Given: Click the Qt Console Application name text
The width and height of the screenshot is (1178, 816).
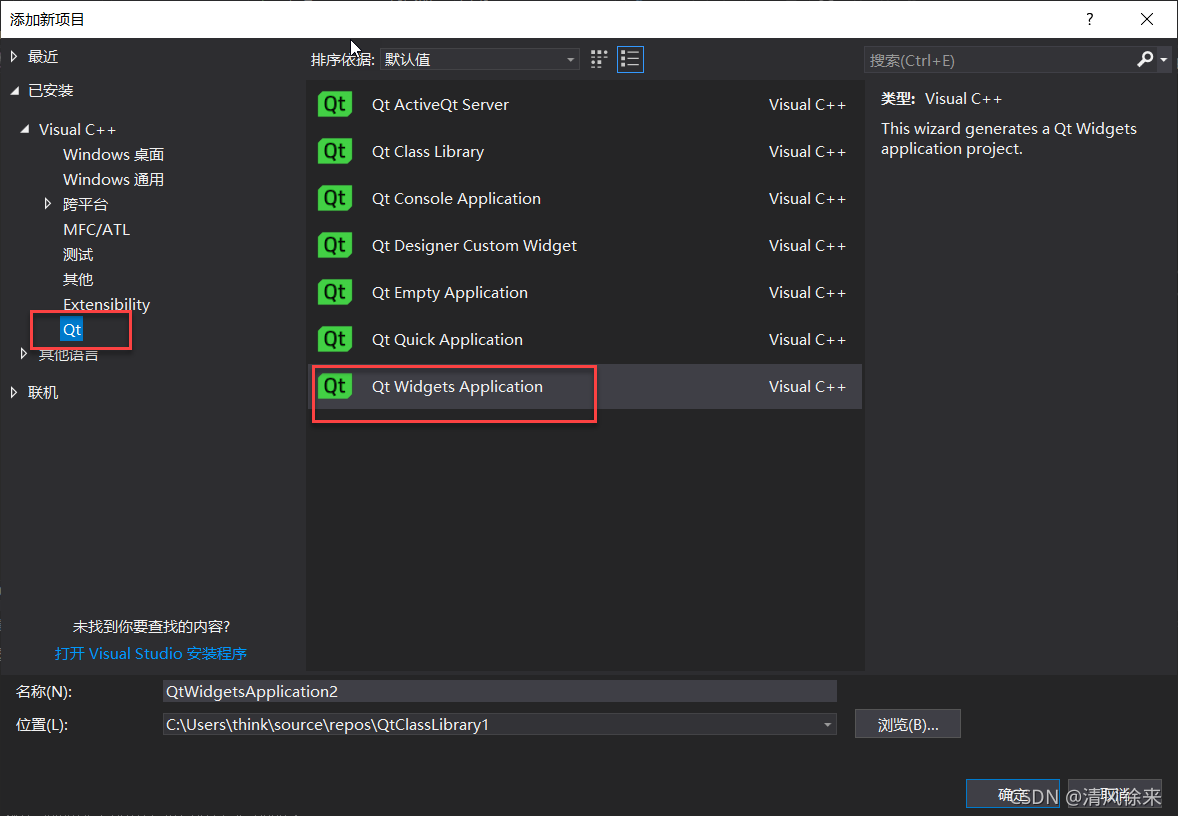Looking at the screenshot, I should 456,198.
